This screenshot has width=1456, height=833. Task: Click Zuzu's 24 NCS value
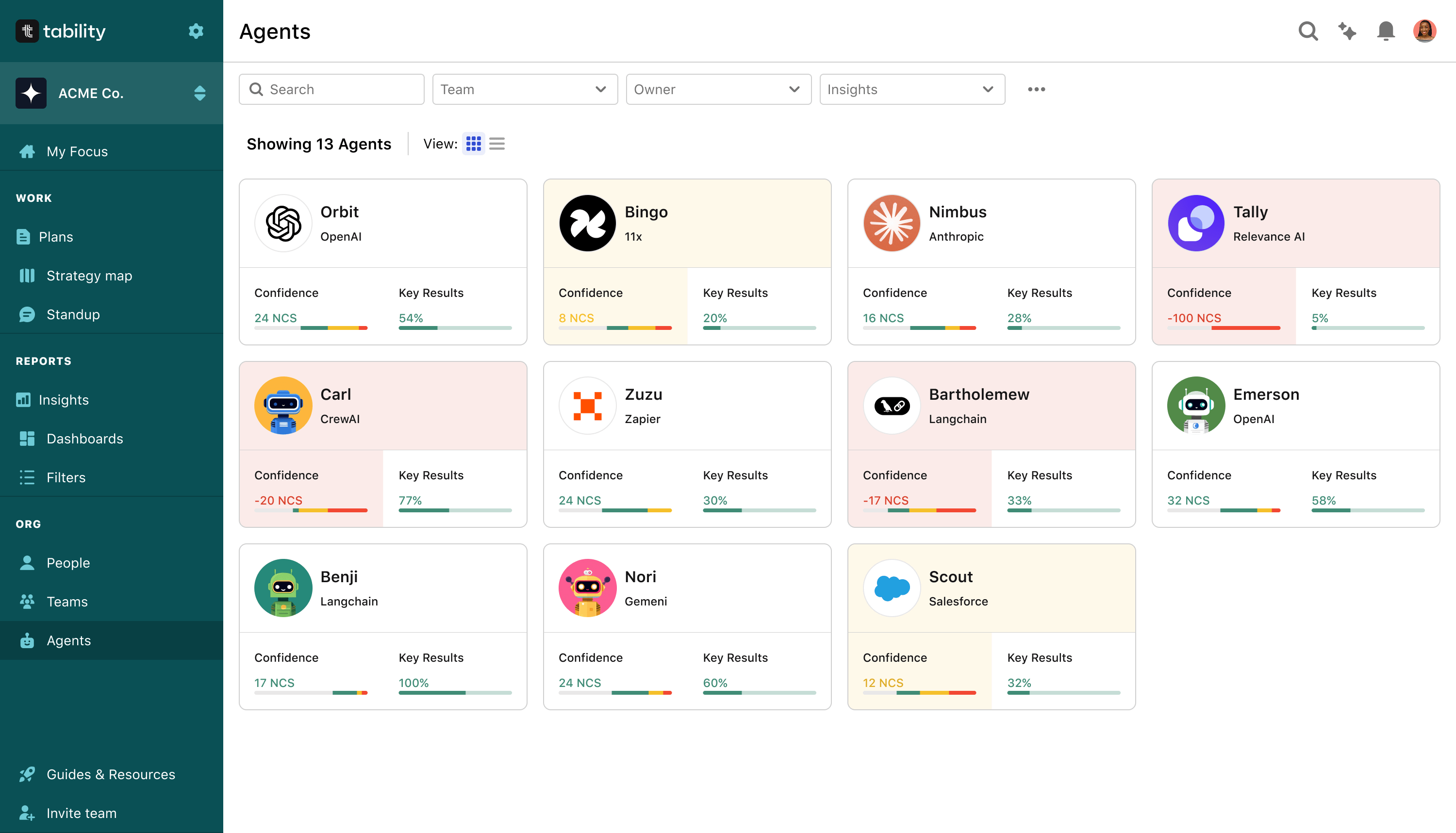(580, 500)
